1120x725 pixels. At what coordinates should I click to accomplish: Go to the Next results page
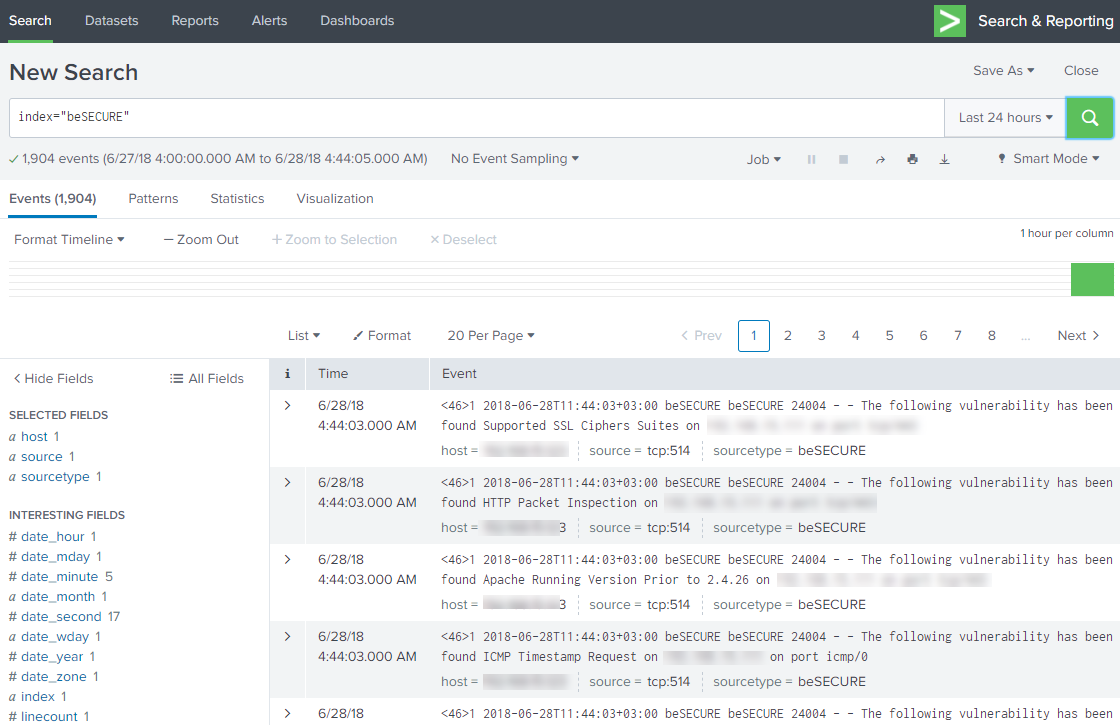click(x=1079, y=336)
